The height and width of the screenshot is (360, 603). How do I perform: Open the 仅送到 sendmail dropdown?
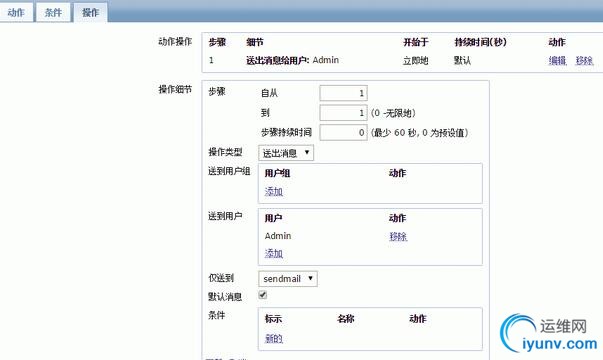[x=288, y=279]
